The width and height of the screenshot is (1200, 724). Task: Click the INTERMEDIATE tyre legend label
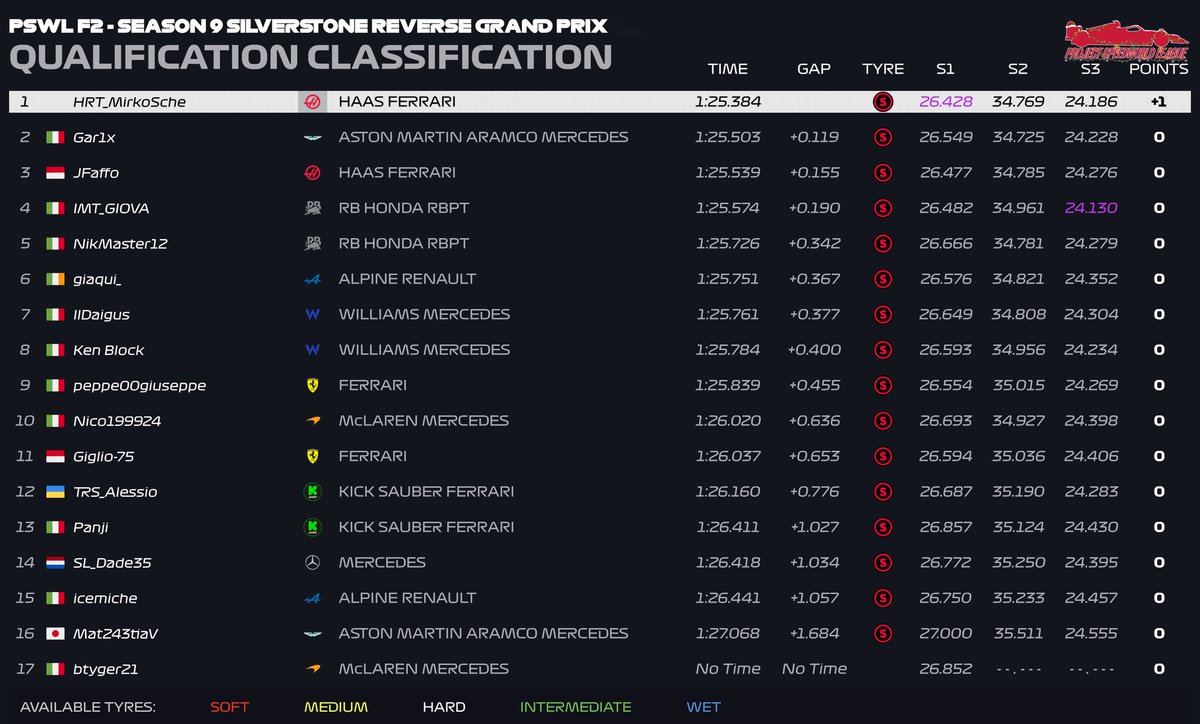[575, 707]
